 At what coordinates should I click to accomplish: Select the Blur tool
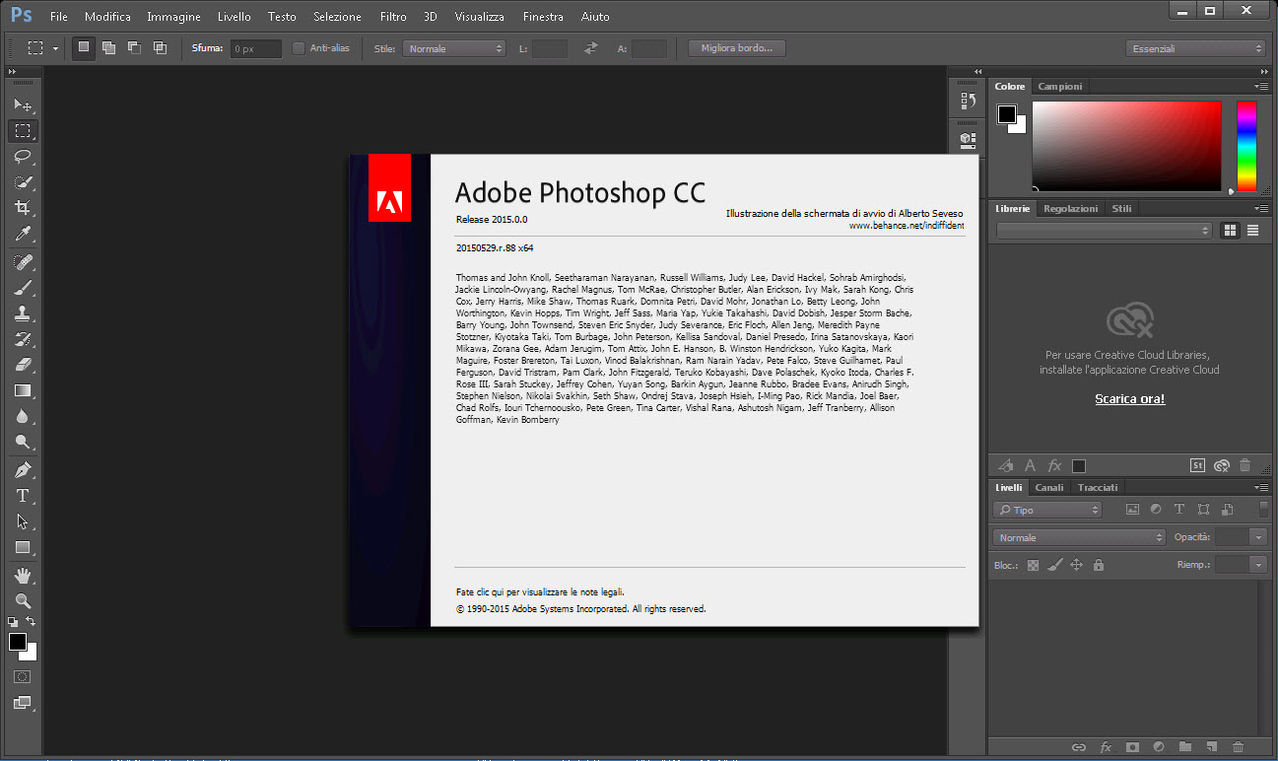pyautogui.click(x=22, y=417)
